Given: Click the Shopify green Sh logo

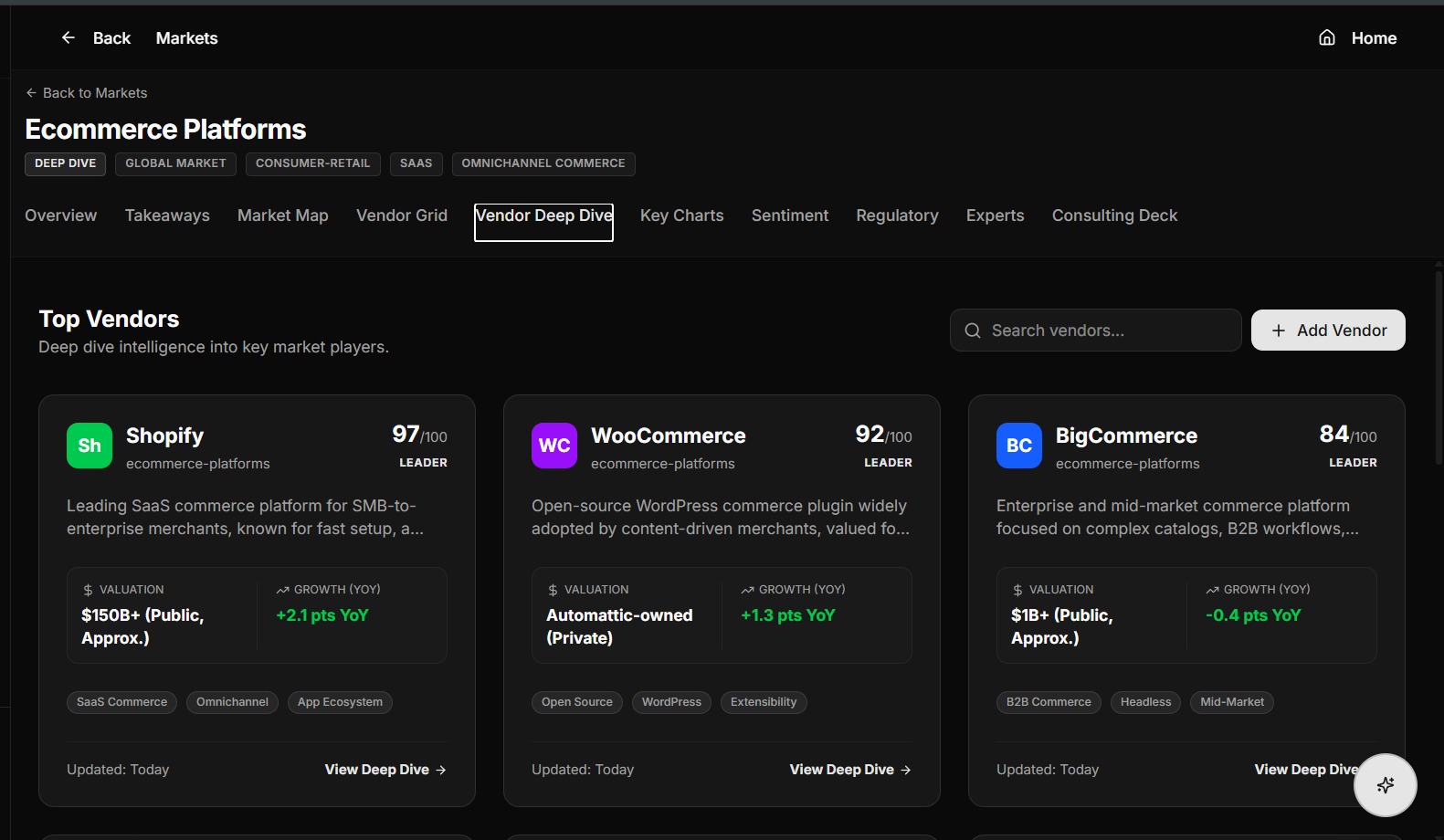Looking at the screenshot, I should click(x=90, y=446).
